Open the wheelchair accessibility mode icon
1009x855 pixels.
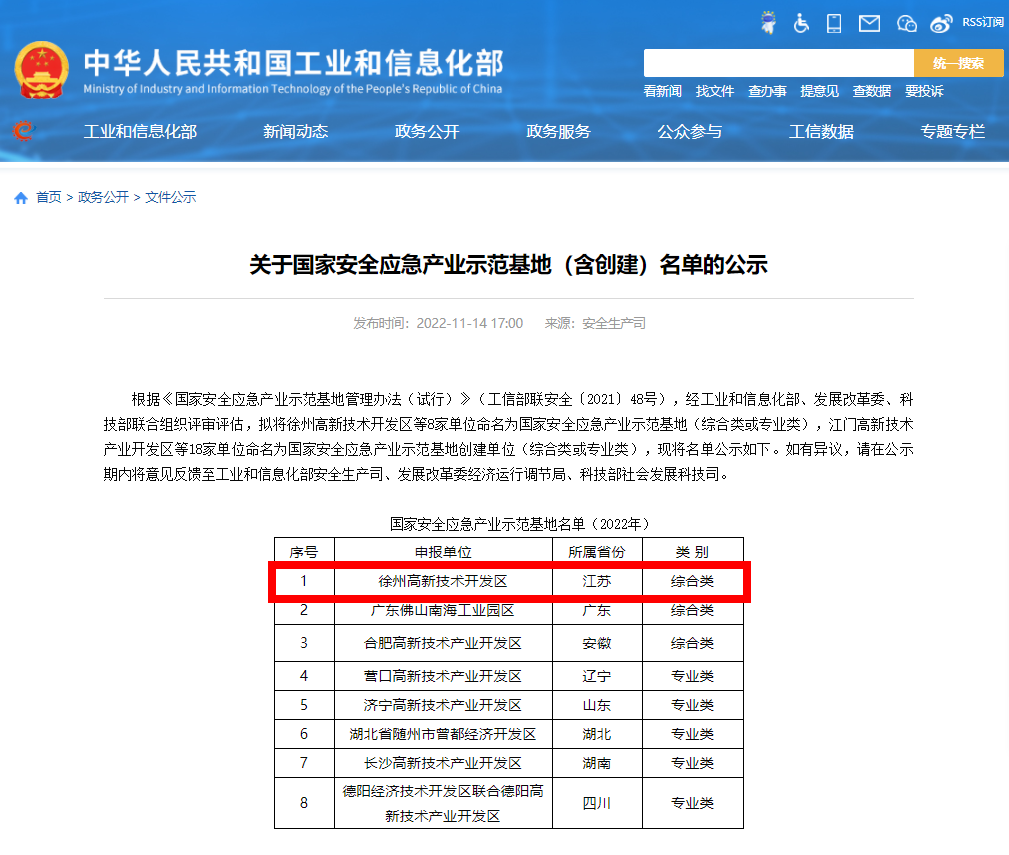point(801,23)
